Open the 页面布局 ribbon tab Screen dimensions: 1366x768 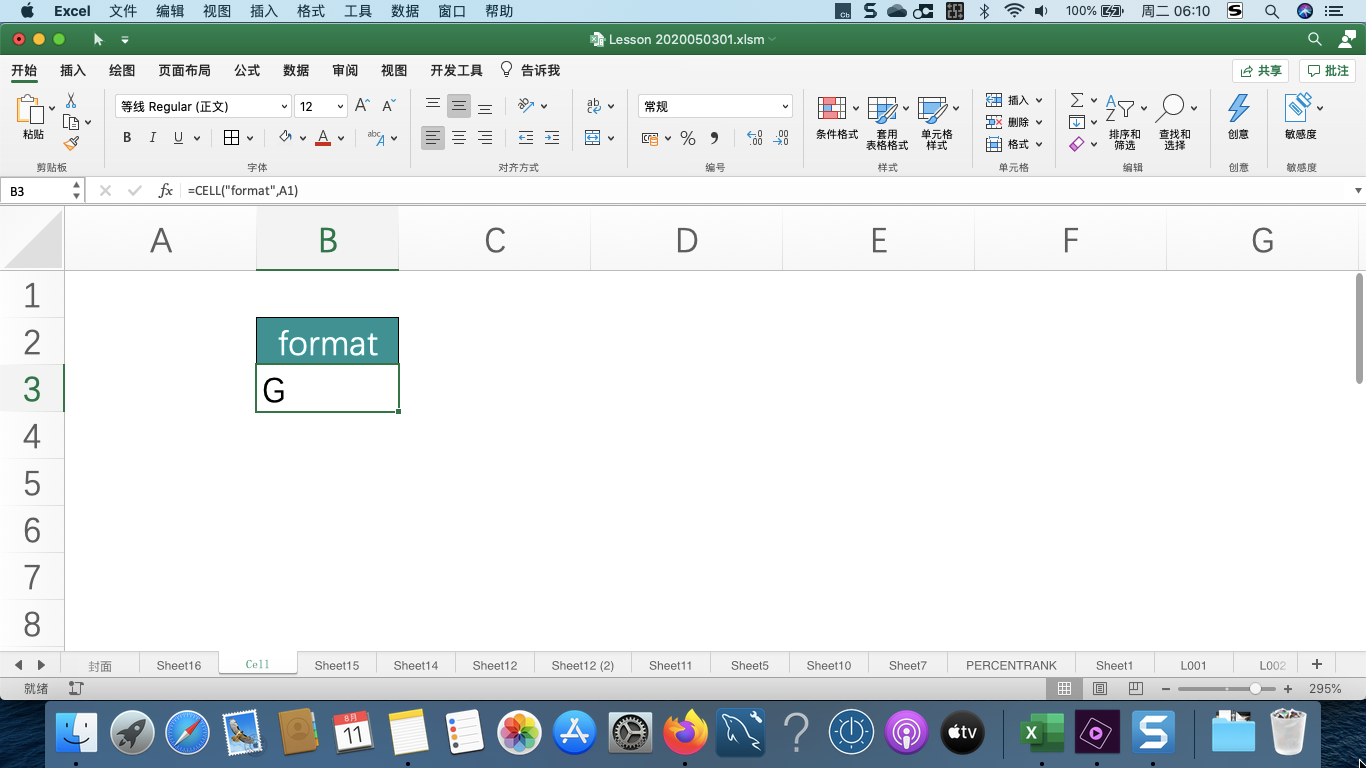point(184,70)
